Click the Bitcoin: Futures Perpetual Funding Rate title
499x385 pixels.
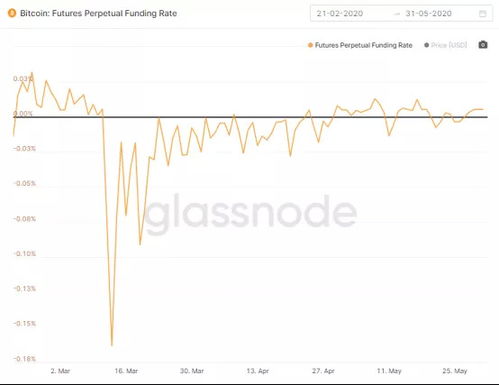tap(98, 13)
